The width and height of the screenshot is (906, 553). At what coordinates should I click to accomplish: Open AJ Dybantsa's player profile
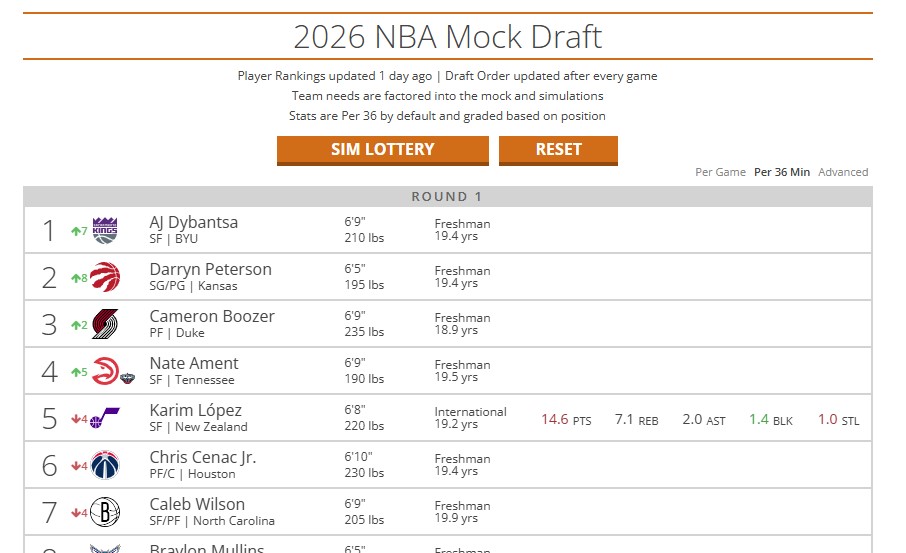194,222
